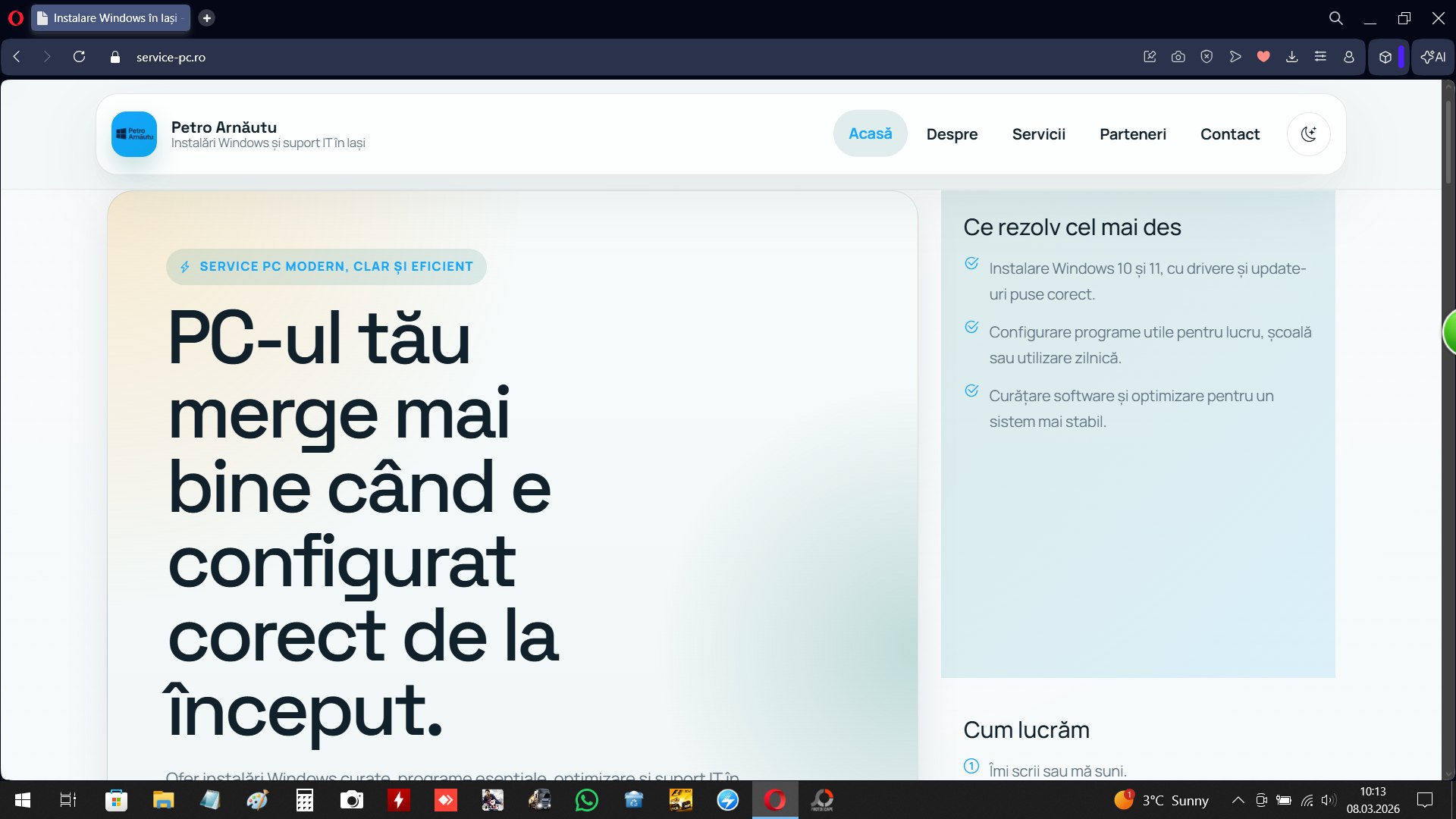Select the Servicii navigation item
Image resolution: width=1456 pixels, height=819 pixels.
coord(1039,133)
